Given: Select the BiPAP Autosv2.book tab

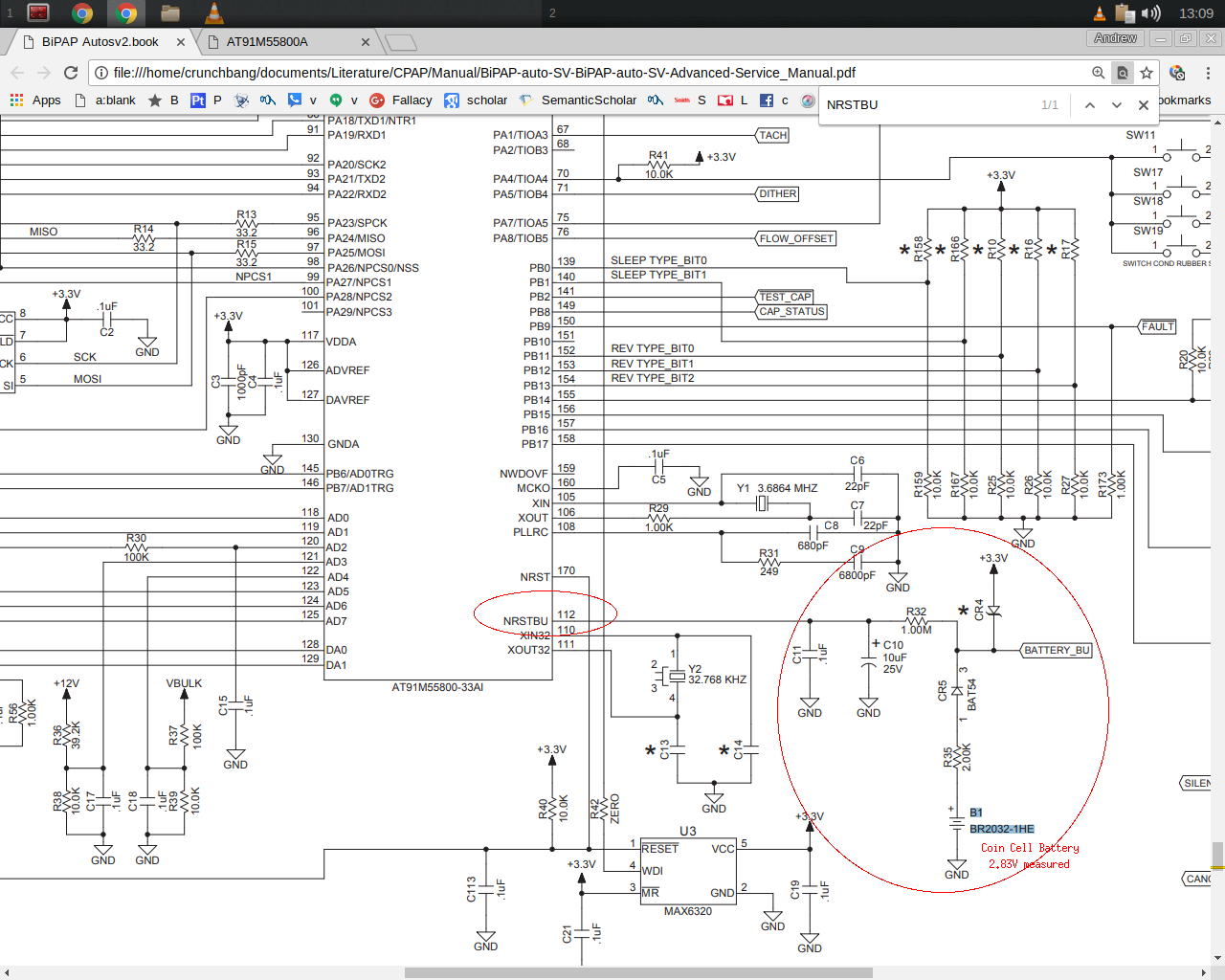Looking at the screenshot, I should [100, 42].
